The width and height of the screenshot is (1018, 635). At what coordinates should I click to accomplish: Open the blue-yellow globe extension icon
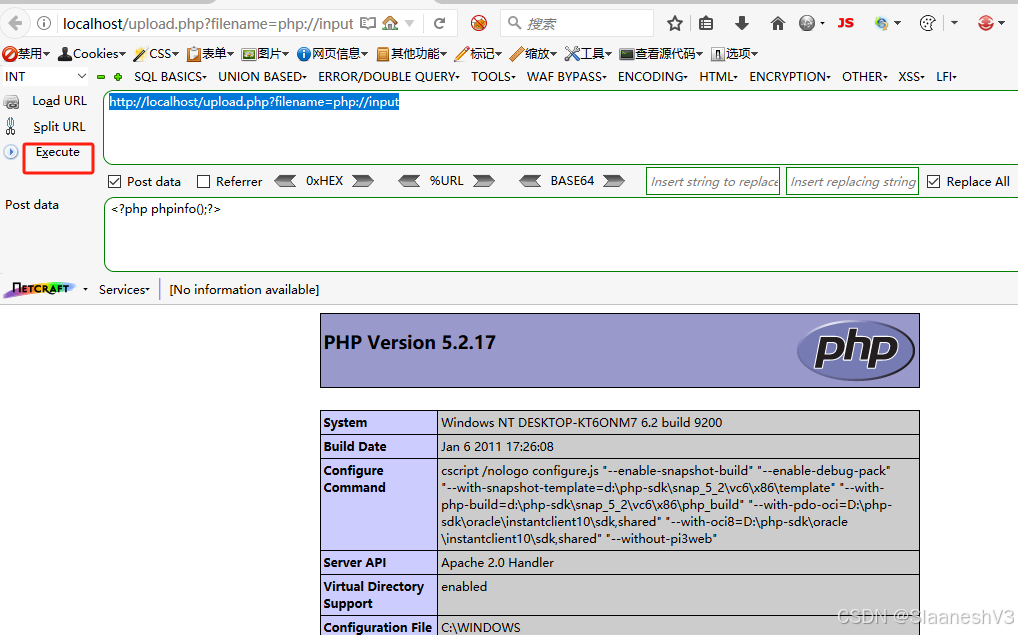tap(887, 24)
